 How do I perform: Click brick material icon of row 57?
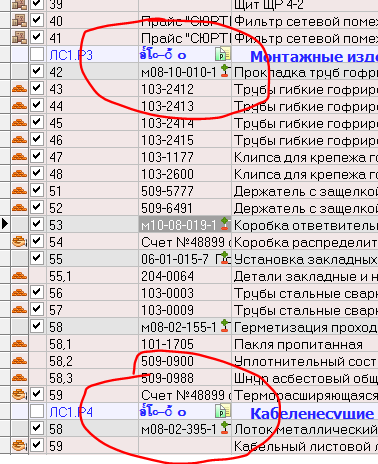tap(19, 310)
